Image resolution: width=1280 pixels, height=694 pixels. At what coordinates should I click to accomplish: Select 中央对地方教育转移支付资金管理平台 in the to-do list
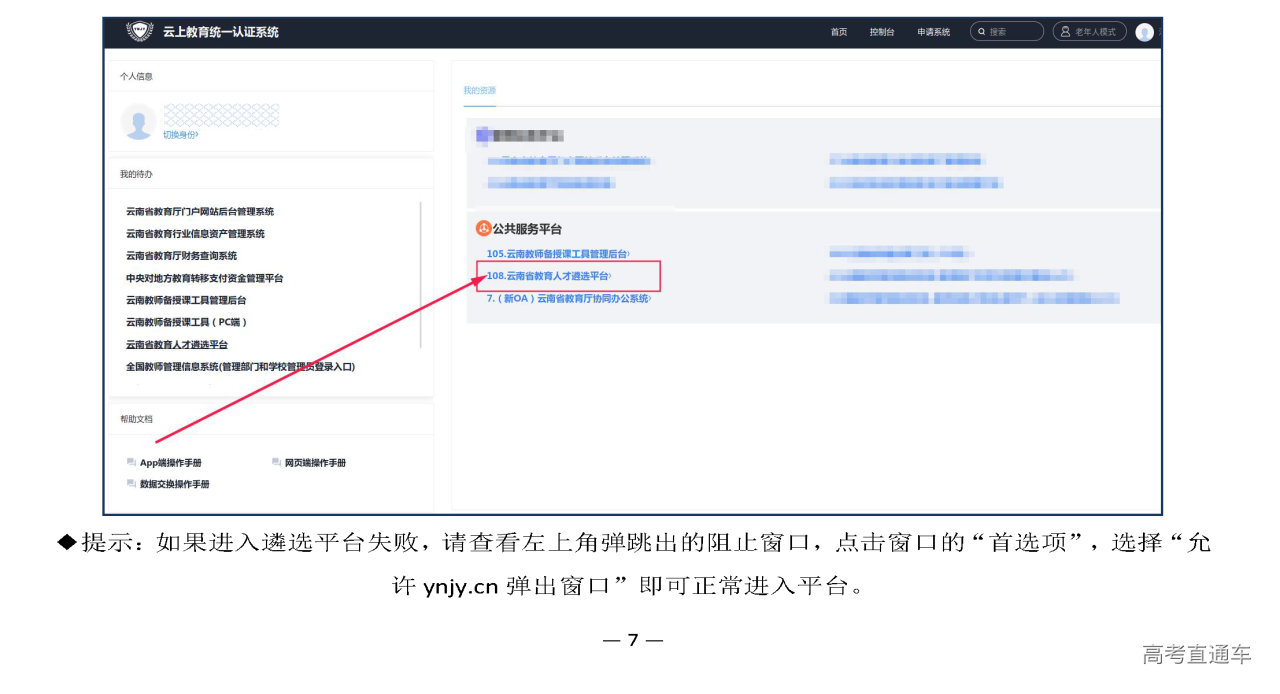pos(204,278)
